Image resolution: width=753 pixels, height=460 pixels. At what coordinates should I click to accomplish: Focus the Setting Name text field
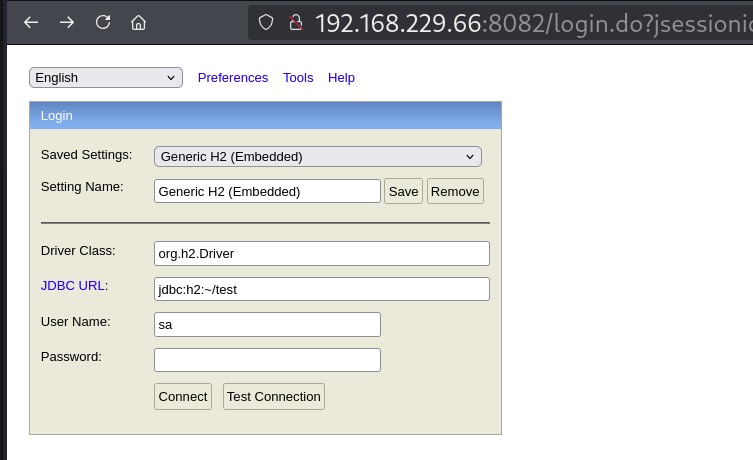coord(267,191)
